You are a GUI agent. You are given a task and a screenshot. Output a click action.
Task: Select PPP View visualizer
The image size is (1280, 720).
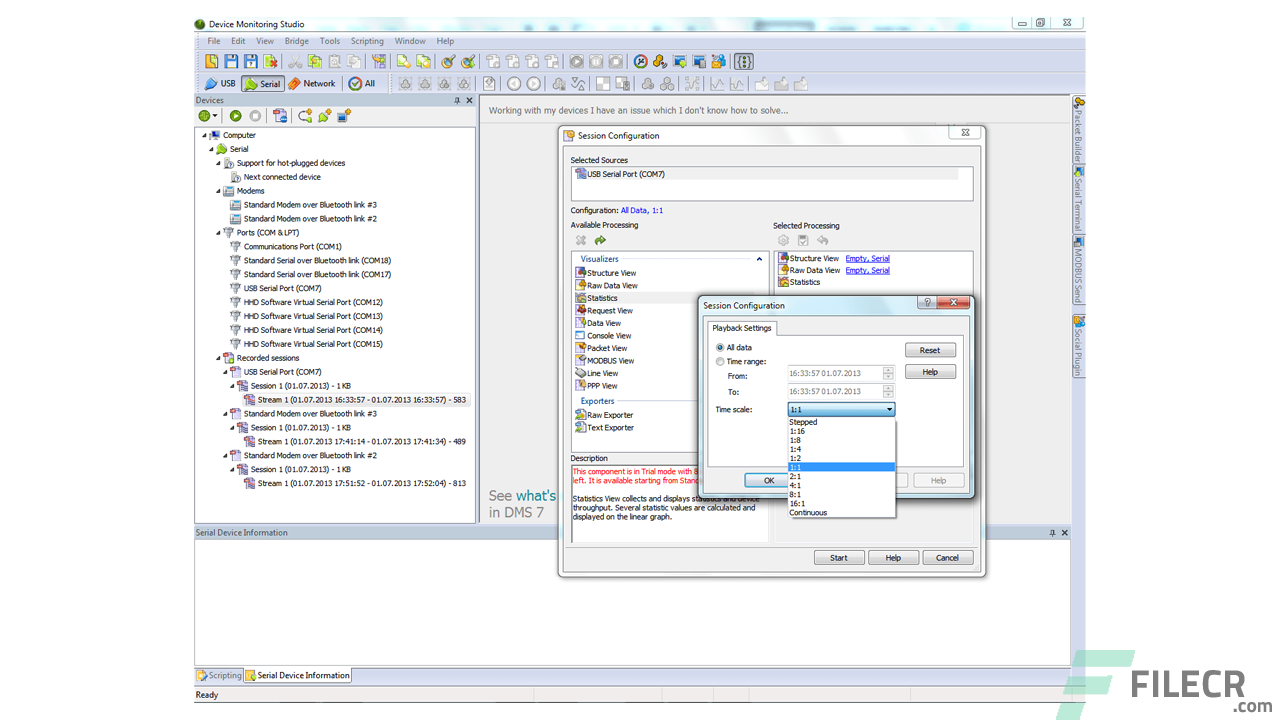[x=596, y=386]
